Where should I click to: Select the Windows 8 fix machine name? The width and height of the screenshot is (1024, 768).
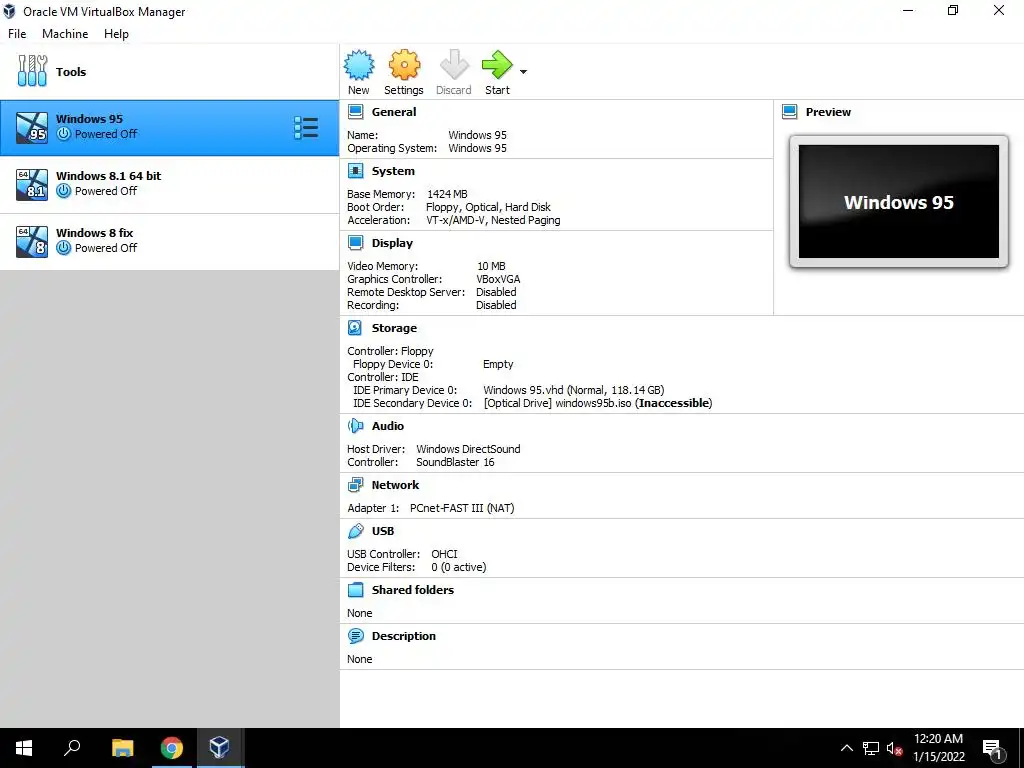[95, 232]
